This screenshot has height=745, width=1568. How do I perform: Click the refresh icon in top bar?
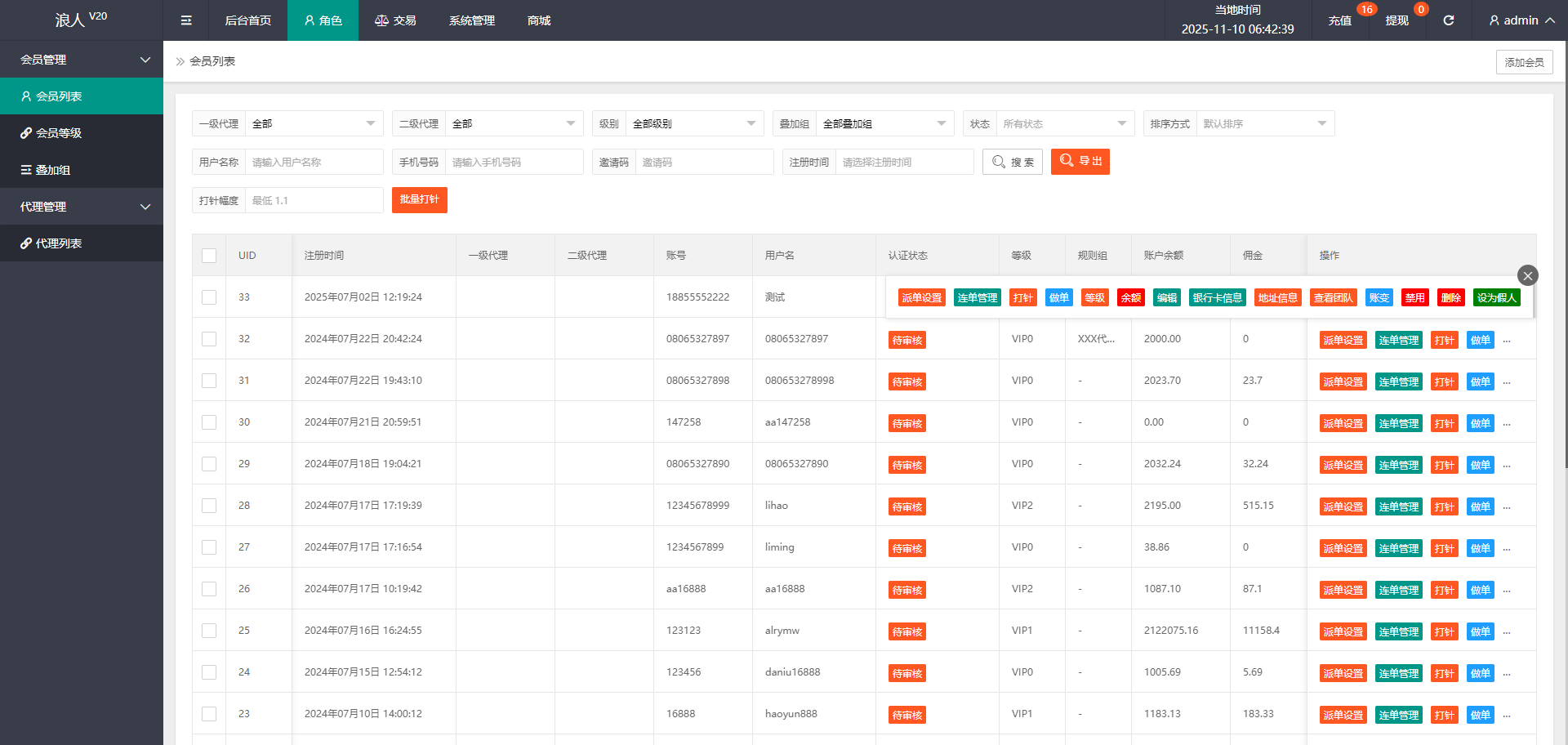tap(1448, 20)
